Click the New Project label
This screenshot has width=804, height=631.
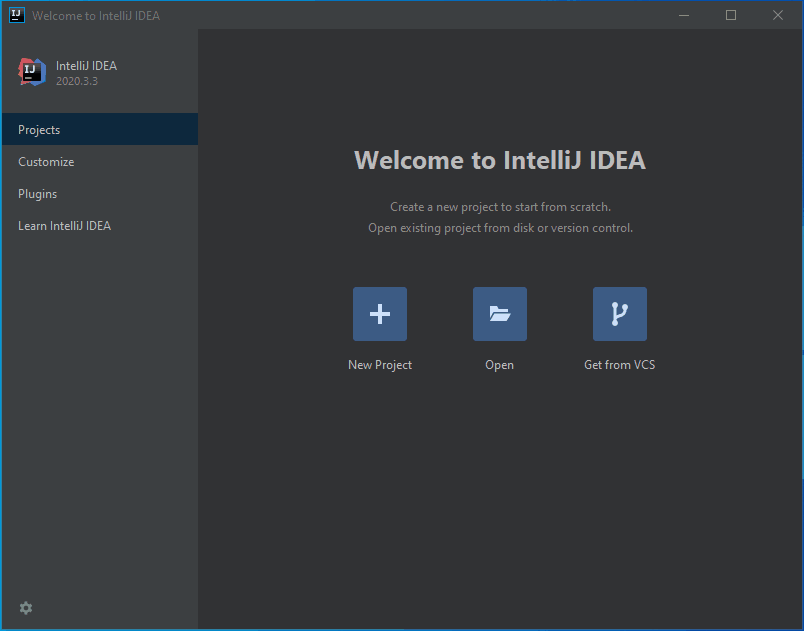pos(379,364)
